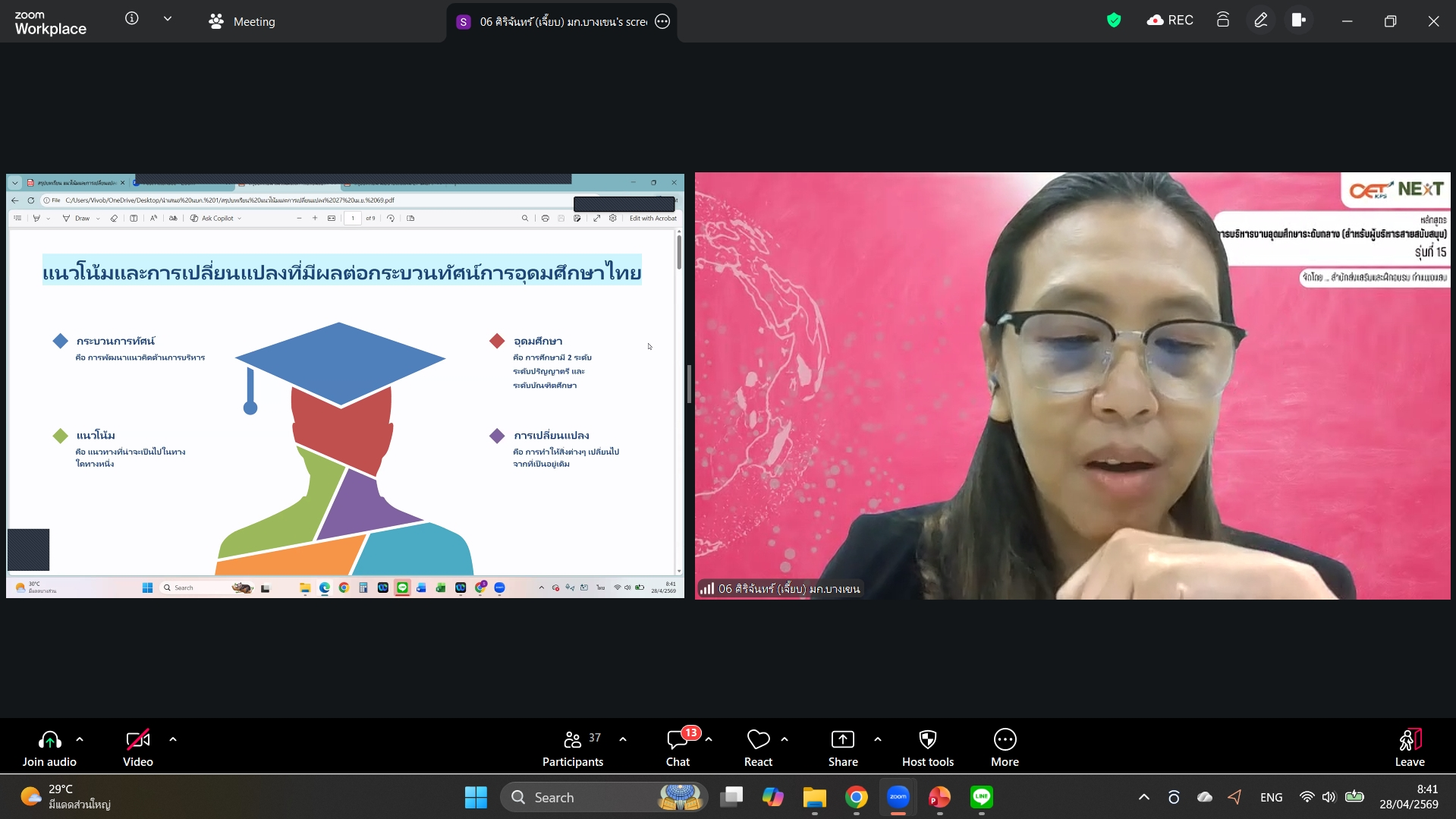Click the REC cloud recording indicator
Viewport: 1456px width, 819px height.
(x=1170, y=20)
